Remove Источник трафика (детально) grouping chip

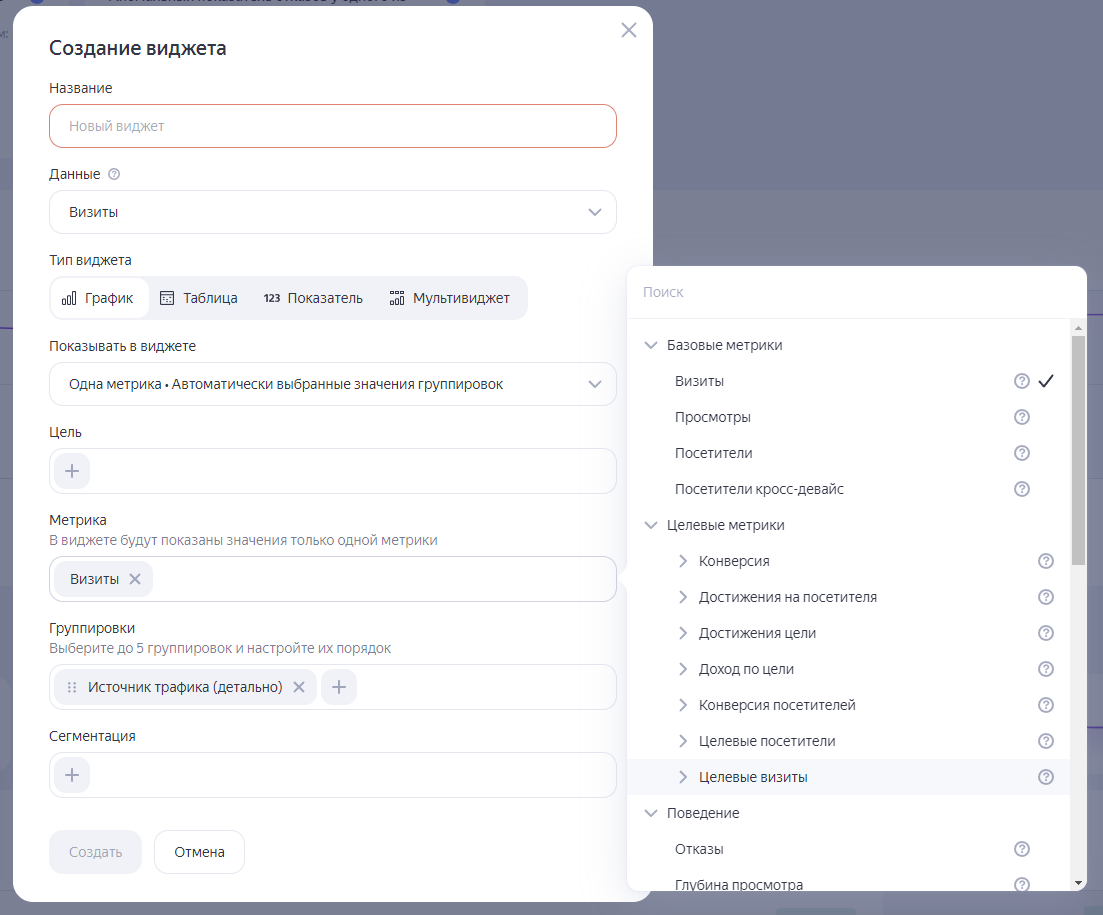tap(298, 687)
